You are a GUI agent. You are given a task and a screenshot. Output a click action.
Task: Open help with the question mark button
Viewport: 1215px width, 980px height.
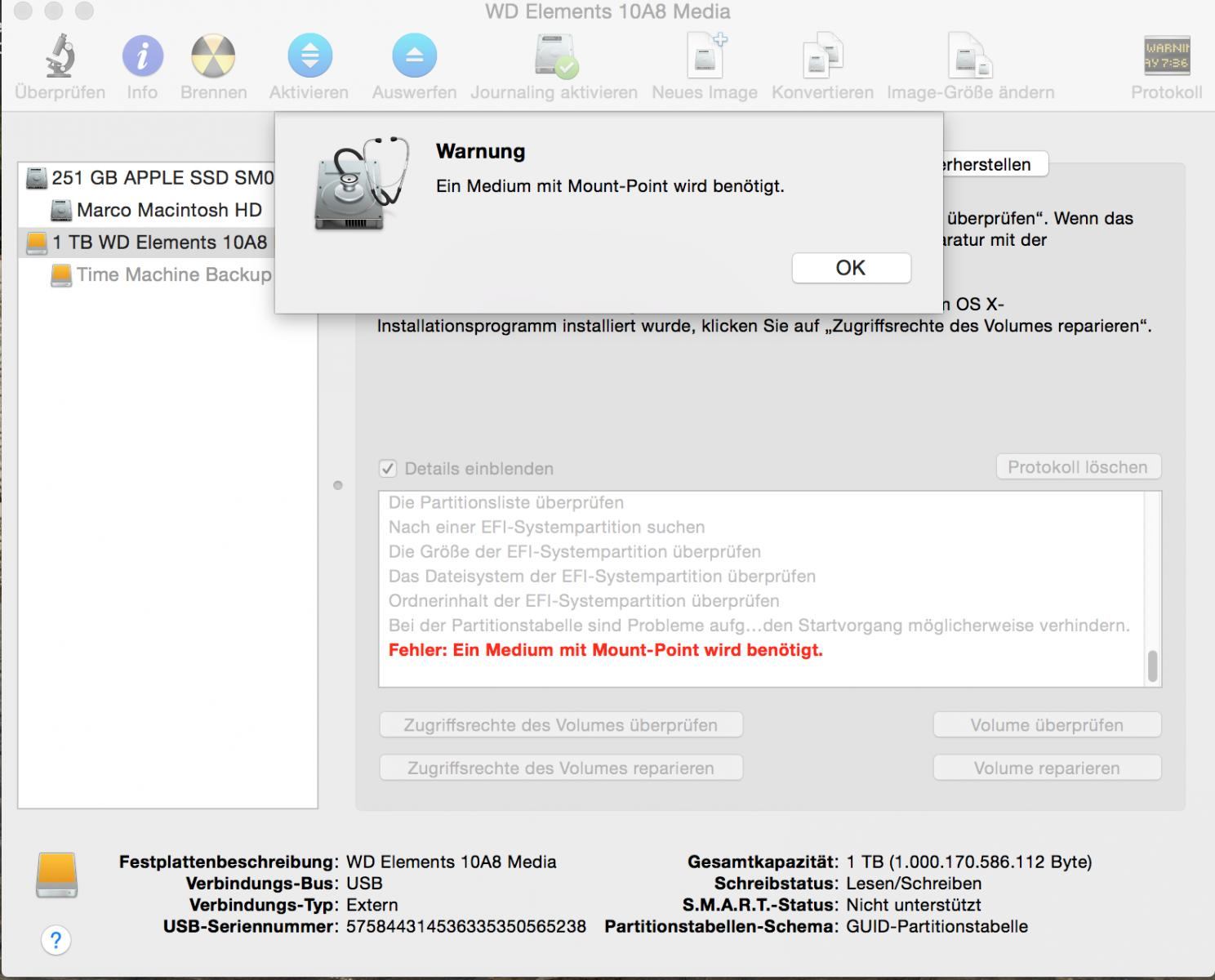(x=56, y=940)
